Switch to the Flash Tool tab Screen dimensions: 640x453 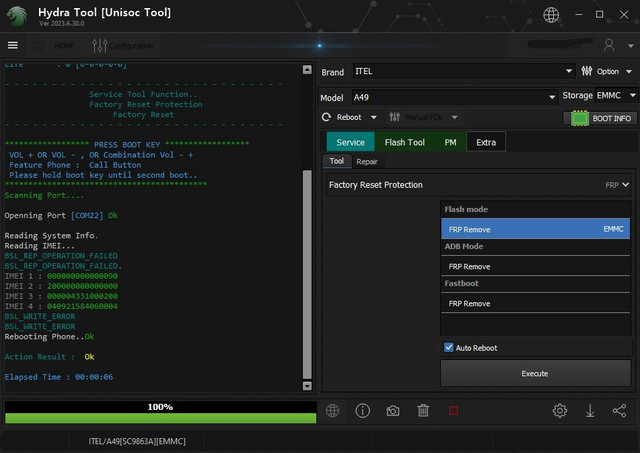tap(404, 142)
